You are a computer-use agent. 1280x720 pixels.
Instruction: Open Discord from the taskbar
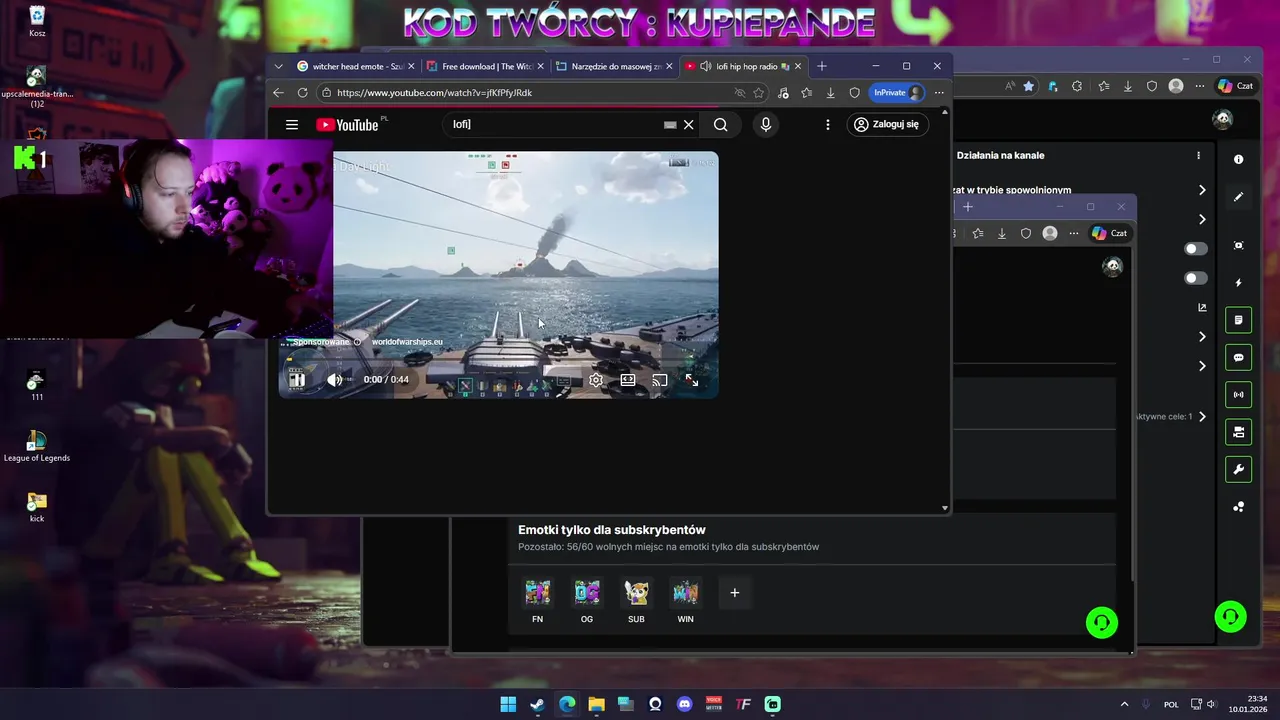684,704
